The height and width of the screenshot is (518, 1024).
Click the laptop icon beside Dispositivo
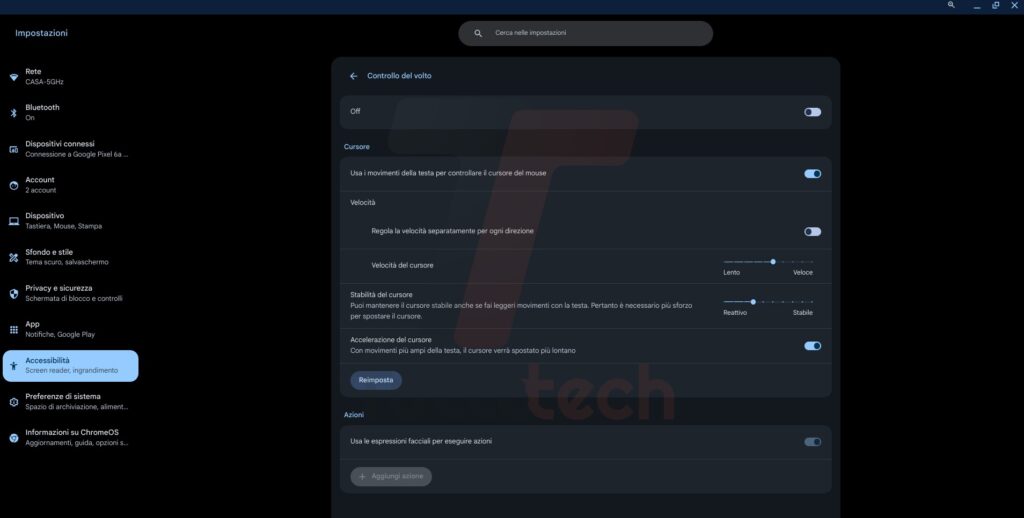14,221
